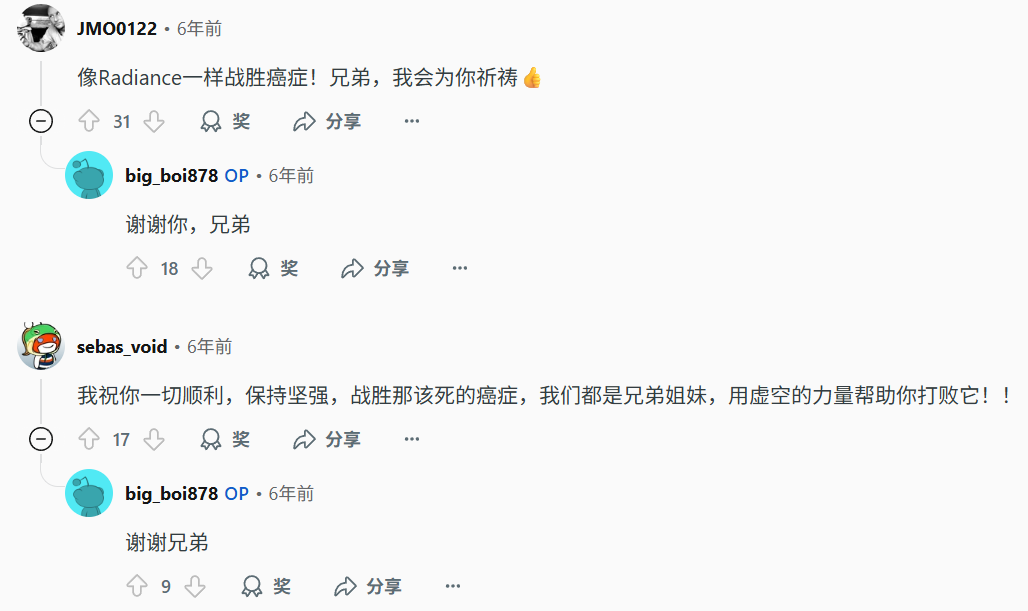This screenshot has height=611, width=1028.
Task: Open sebas_void's username link
Action: pyautogui.click(x=122, y=347)
